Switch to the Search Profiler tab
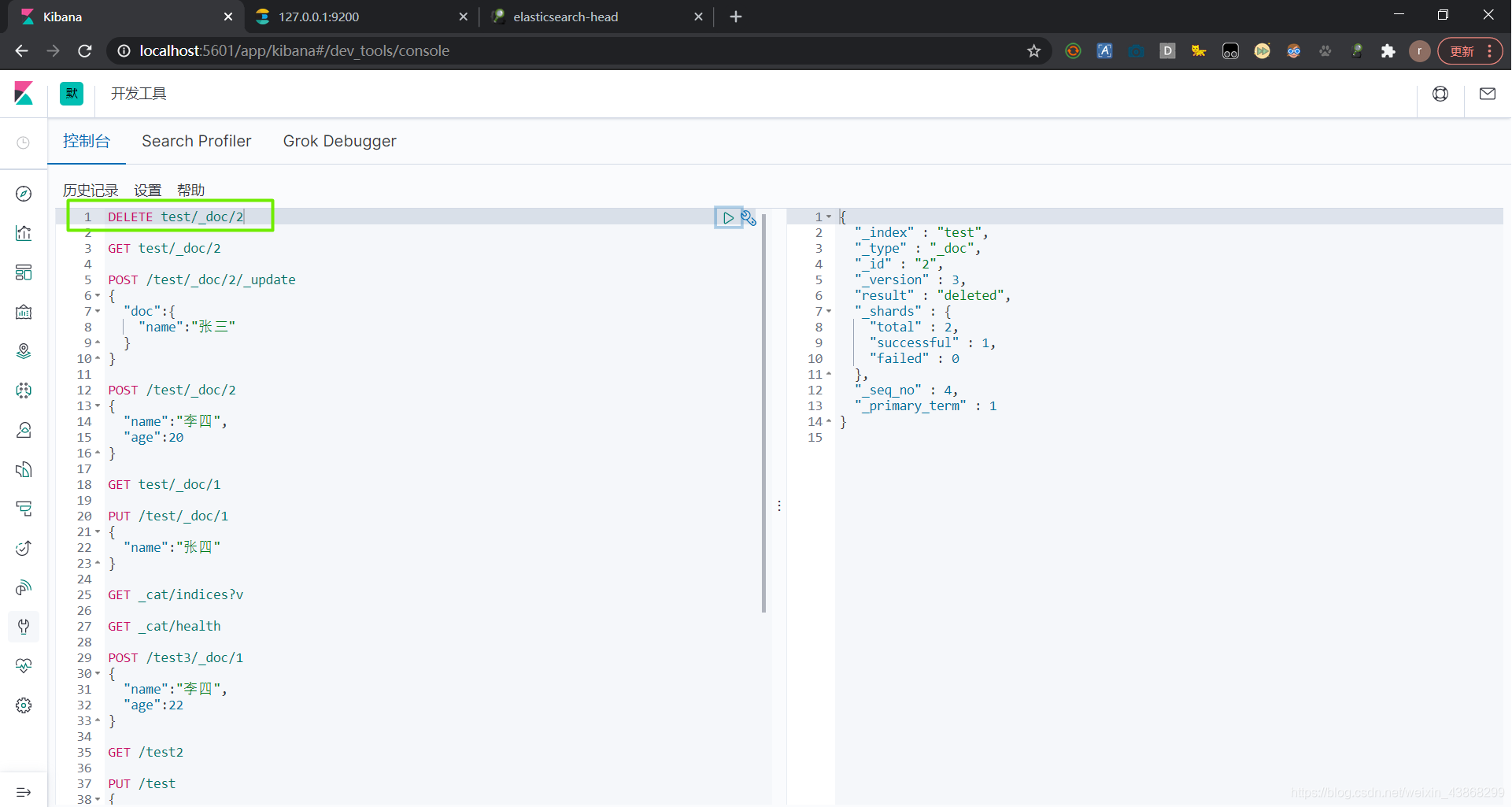1512x807 pixels. point(197,141)
